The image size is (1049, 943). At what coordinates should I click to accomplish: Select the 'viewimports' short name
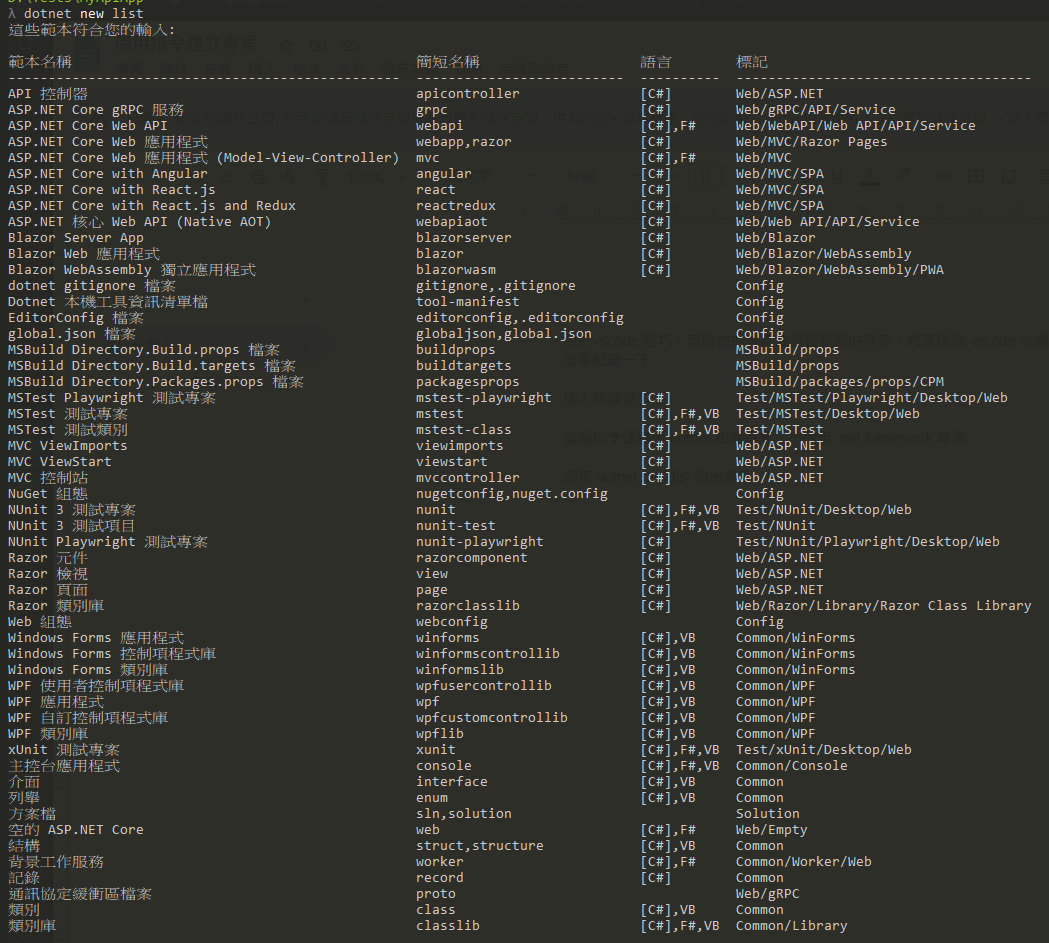[460, 446]
